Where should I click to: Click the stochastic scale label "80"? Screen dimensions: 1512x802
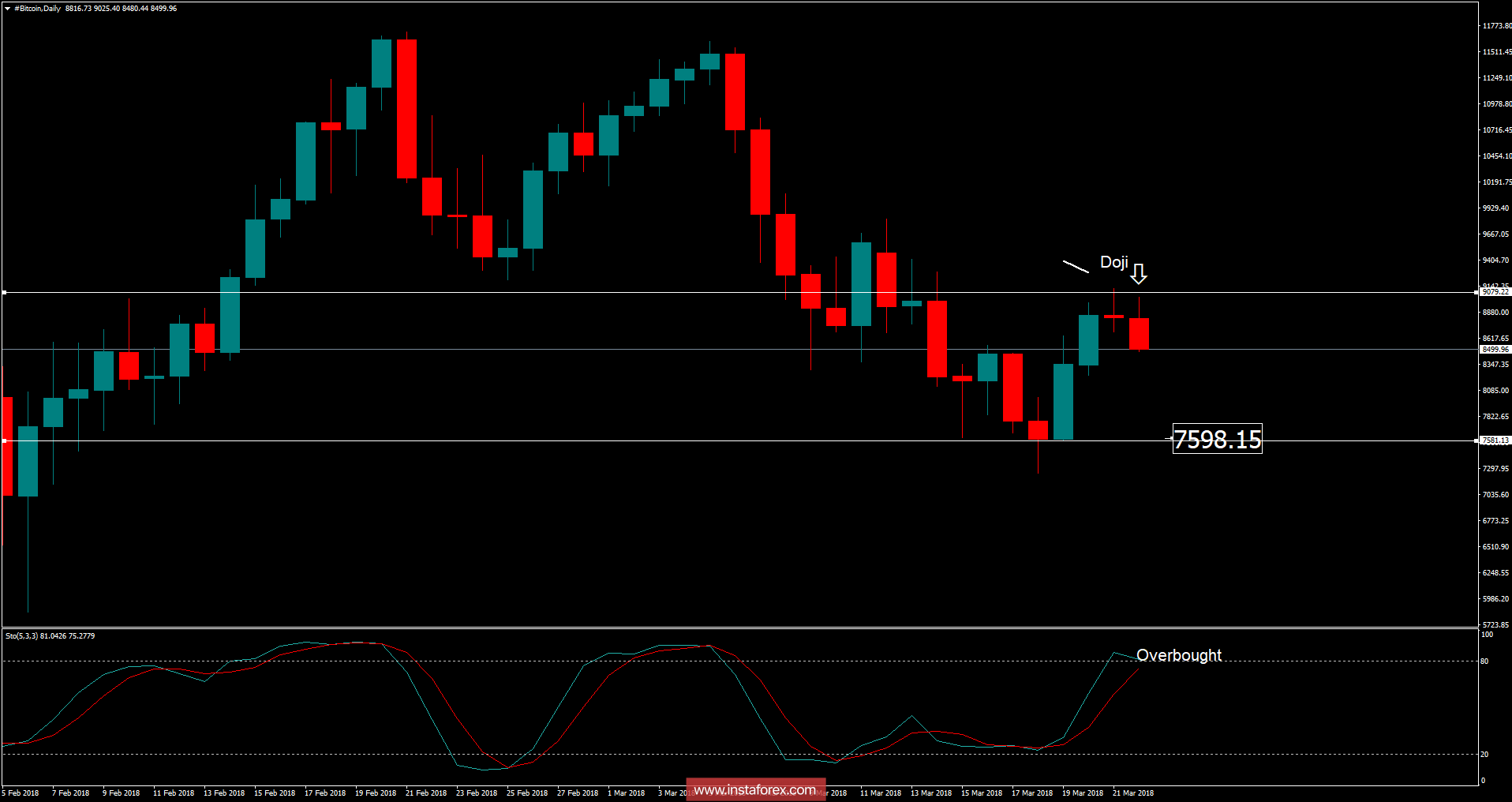[1484, 661]
